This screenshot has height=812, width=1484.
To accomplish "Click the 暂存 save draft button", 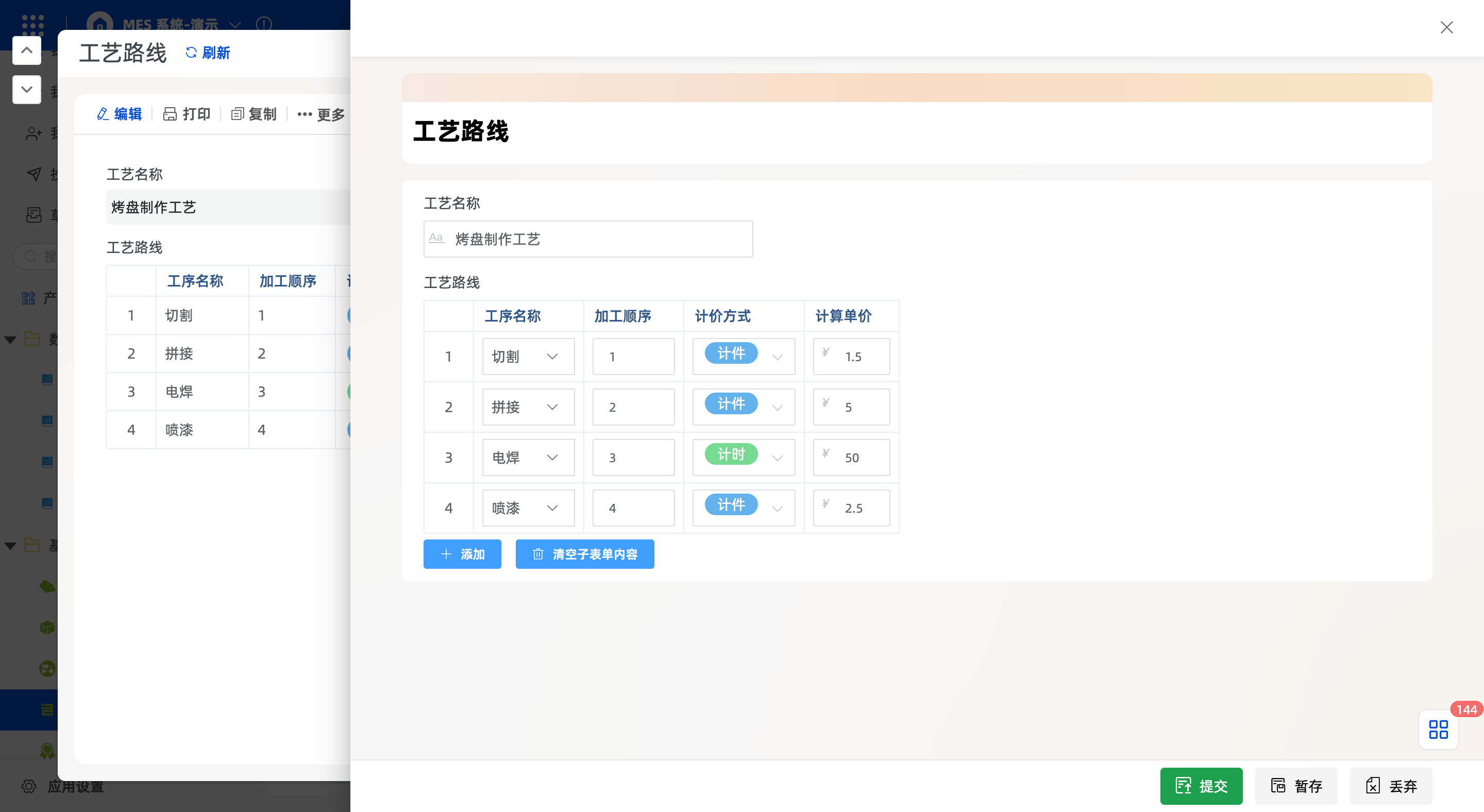I will pyautogui.click(x=1295, y=786).
